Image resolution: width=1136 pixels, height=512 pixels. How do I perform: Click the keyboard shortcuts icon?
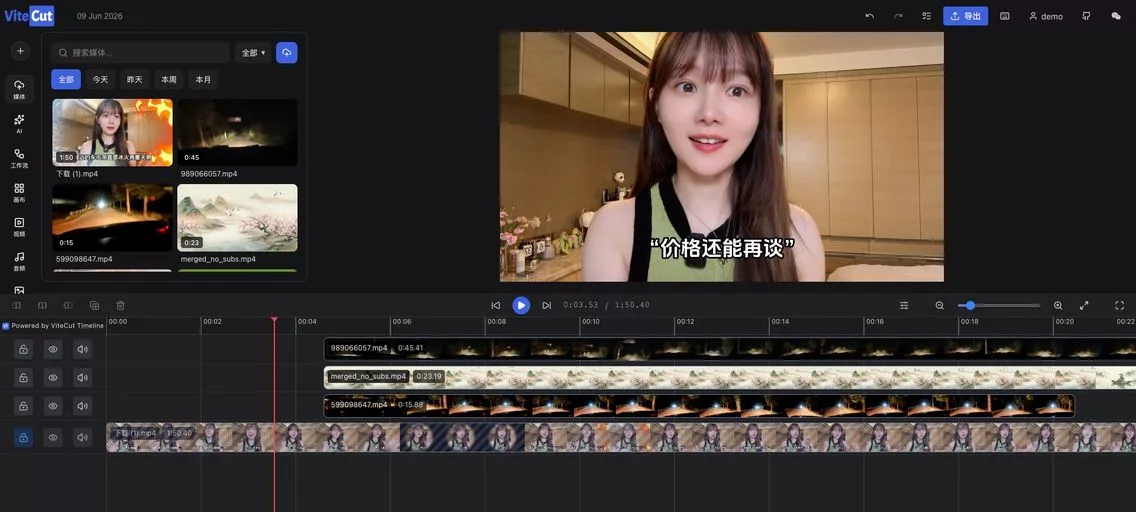[1005, 16]
